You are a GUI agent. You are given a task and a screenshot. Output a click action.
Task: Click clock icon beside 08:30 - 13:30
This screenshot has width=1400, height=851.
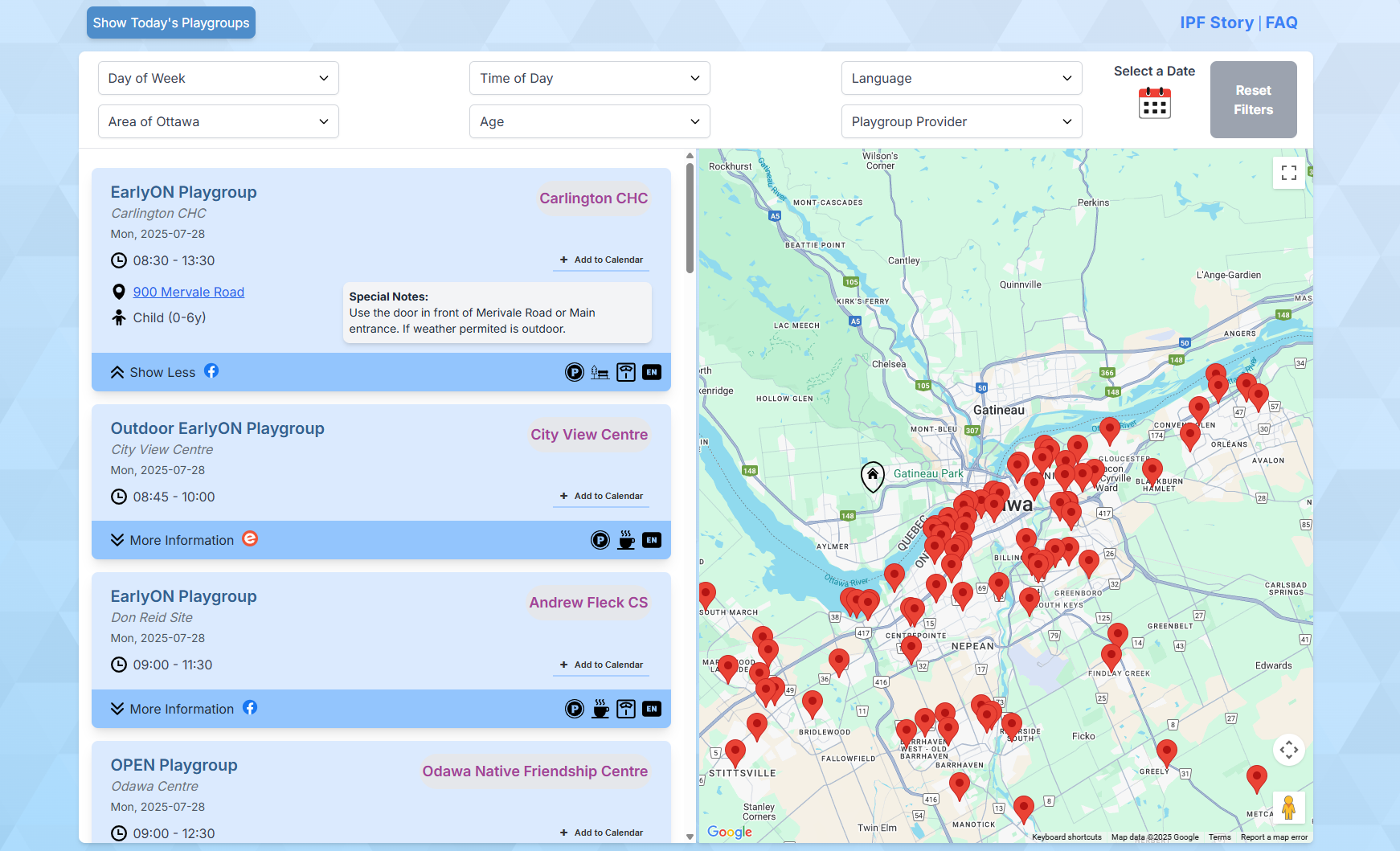(119, 260)
